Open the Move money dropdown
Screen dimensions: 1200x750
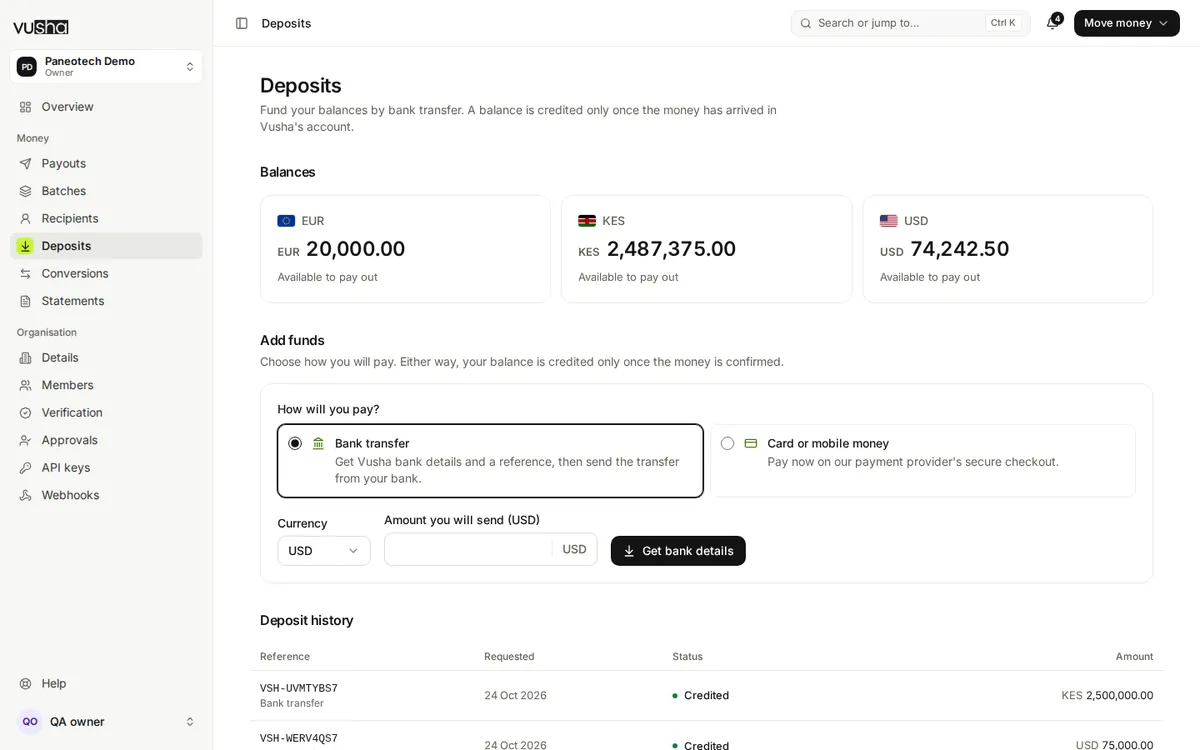click(1127, 23)
